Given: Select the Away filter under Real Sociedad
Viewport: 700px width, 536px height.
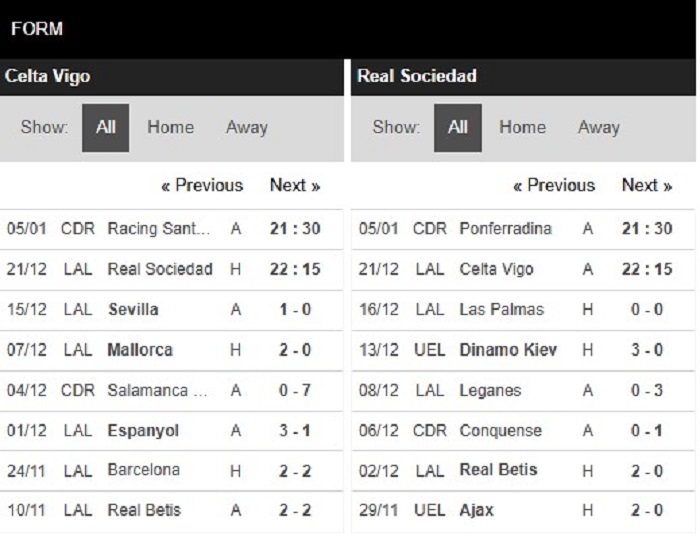Looking at the screenshot, I should click(599, 128).
